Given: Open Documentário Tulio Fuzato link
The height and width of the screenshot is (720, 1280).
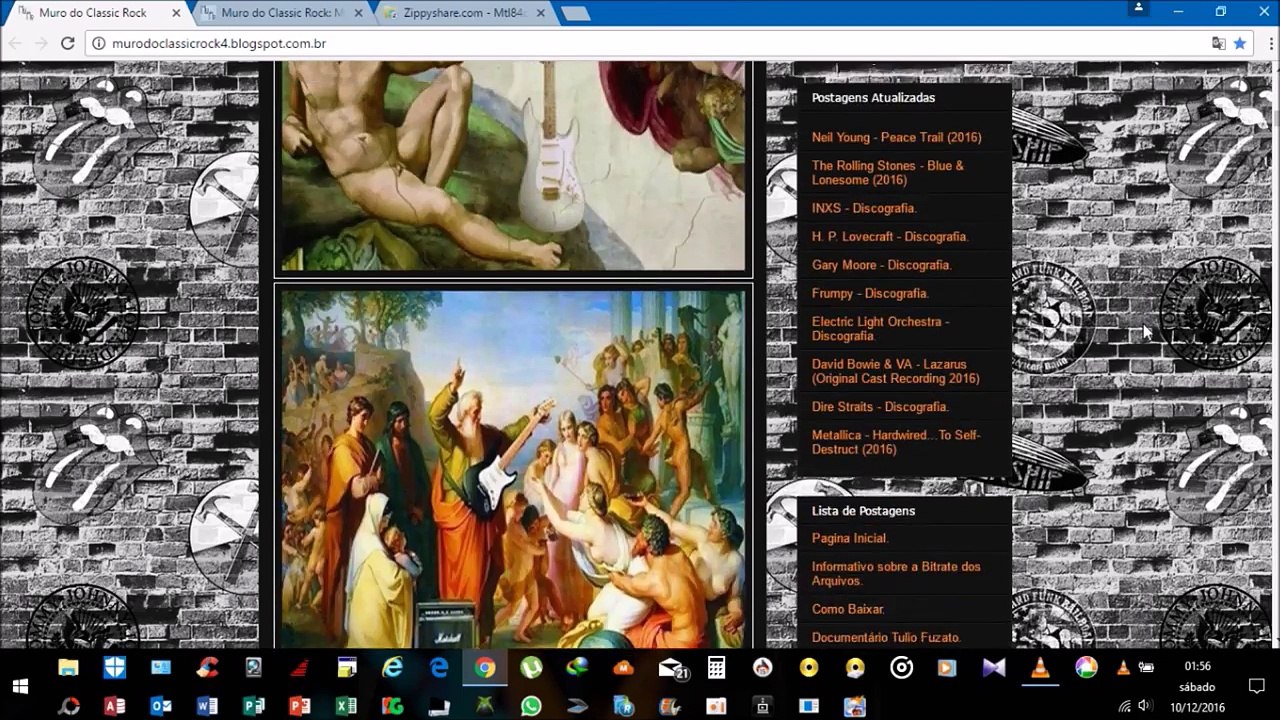Looking at the screenshot, I should coord(886,637).
